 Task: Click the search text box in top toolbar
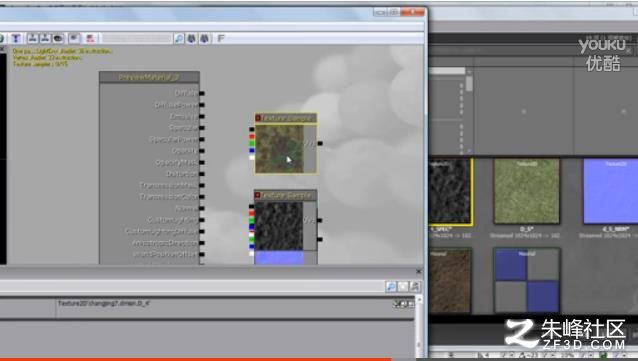(x=136, y=38)
